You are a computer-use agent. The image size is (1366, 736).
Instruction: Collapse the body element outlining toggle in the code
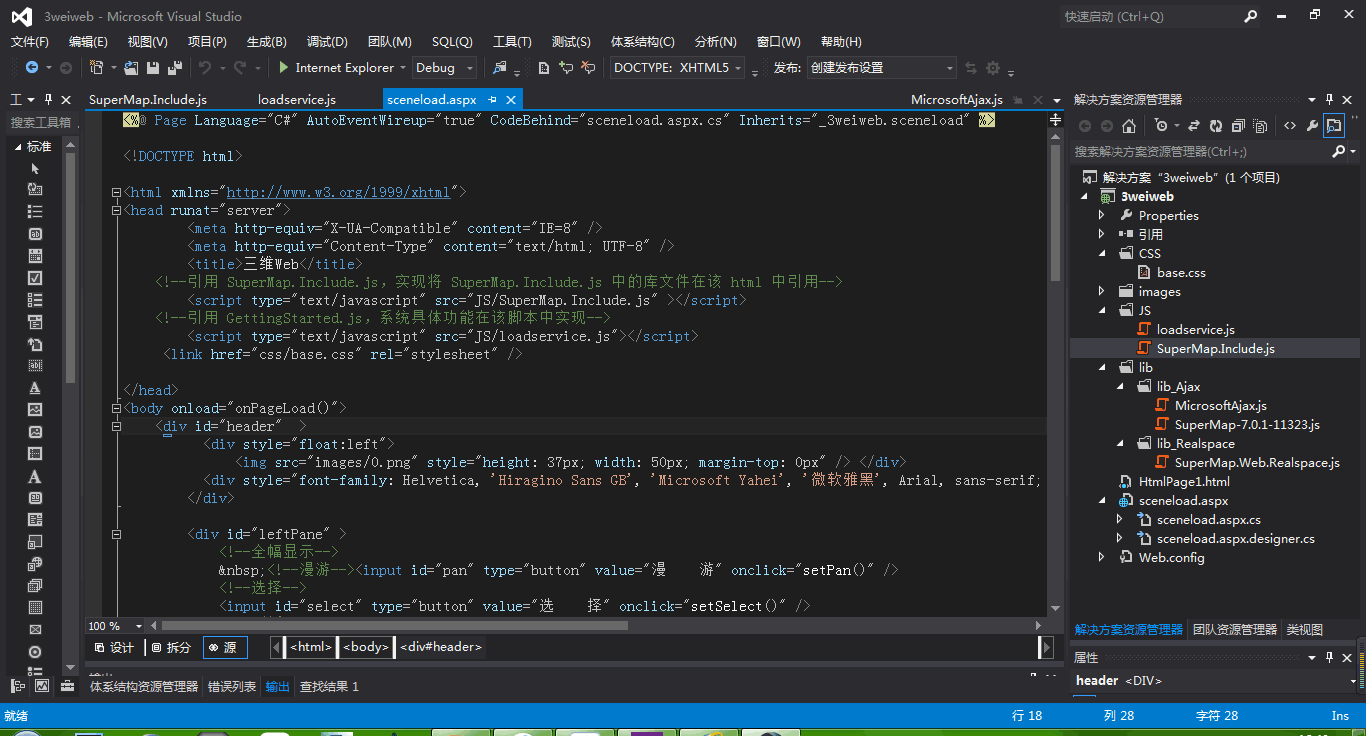117,408
